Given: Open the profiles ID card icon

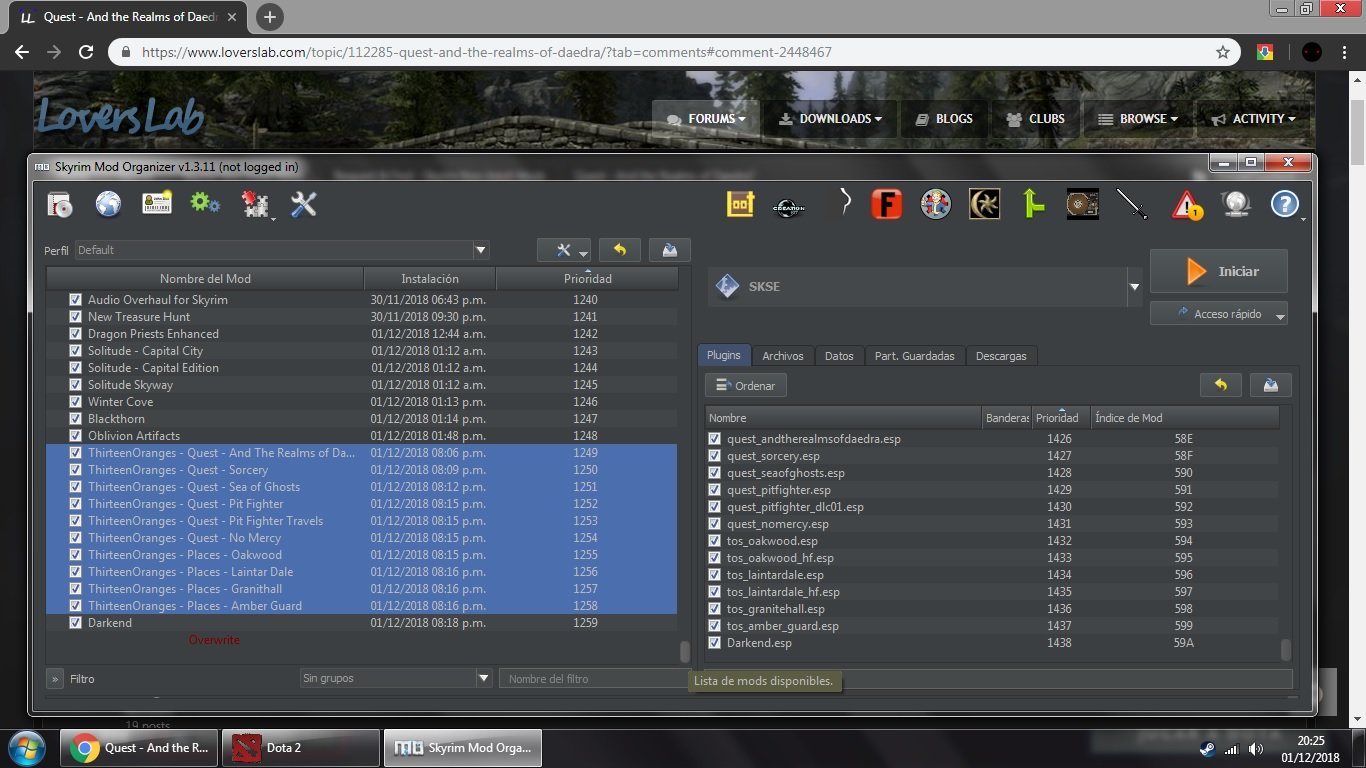Looking at the screenshot, I should [x=156, y=203].
